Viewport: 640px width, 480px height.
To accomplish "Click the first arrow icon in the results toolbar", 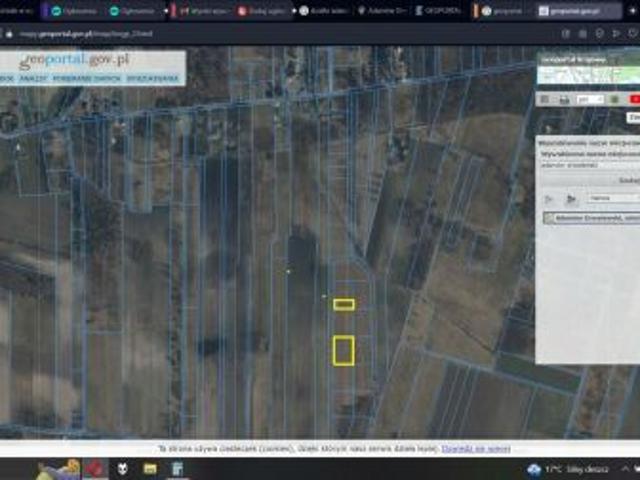I will click(550, 199).
